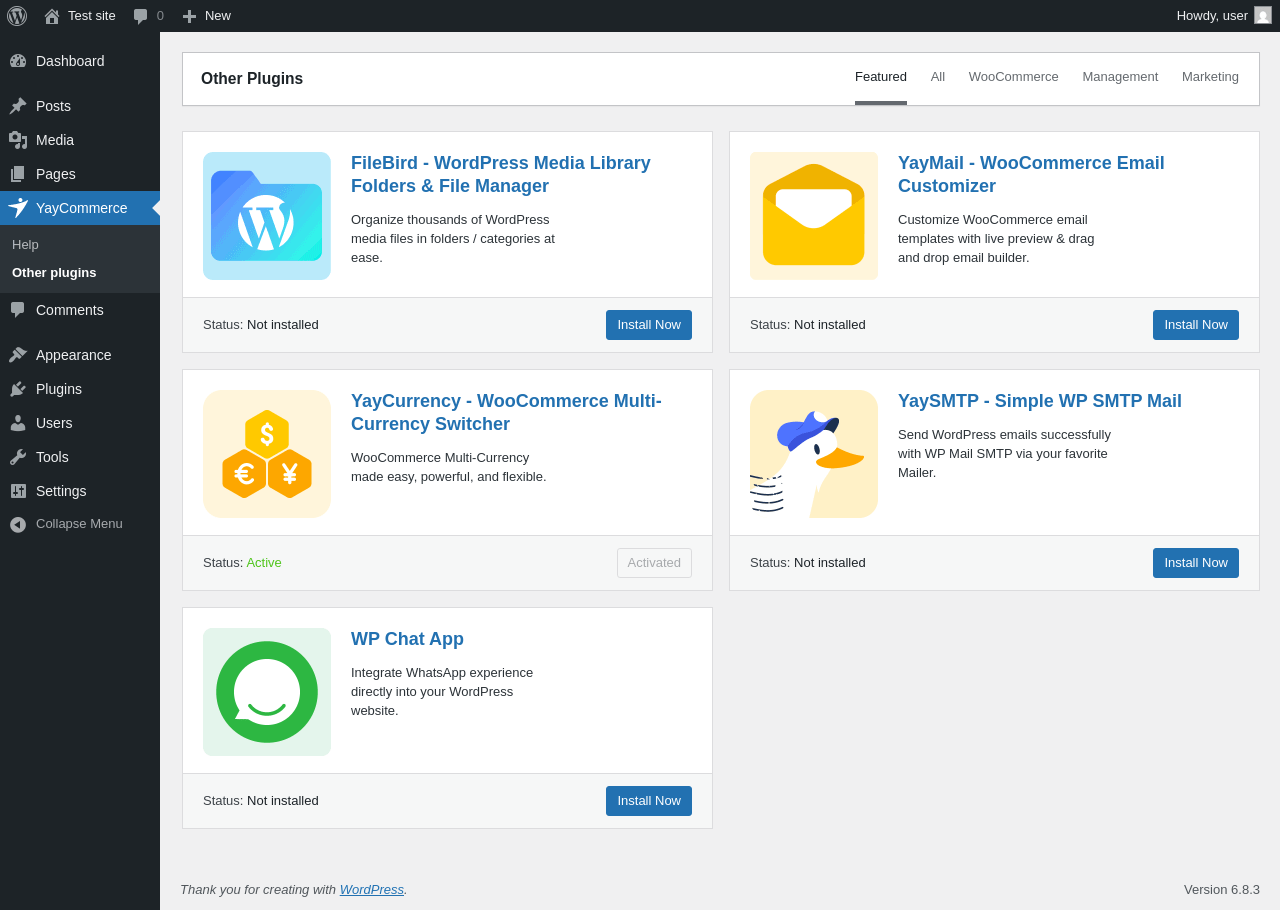The width and height of the screenshot is (1280, 910).
Task: Open the comments bubble in admin bar
Action: (x=148, y=16)
